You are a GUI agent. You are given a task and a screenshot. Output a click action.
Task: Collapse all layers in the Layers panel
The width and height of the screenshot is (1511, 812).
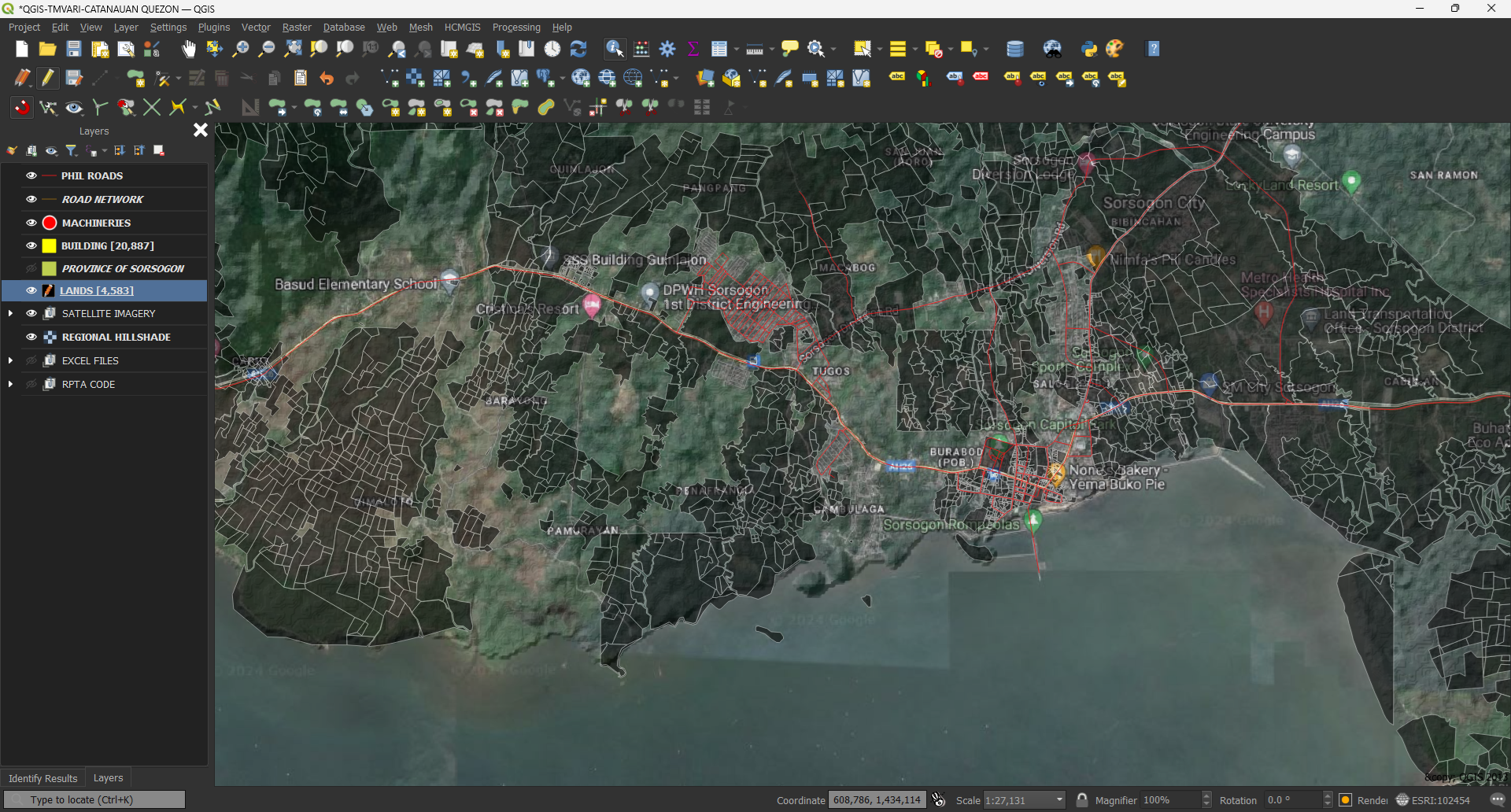coord(139,150)
